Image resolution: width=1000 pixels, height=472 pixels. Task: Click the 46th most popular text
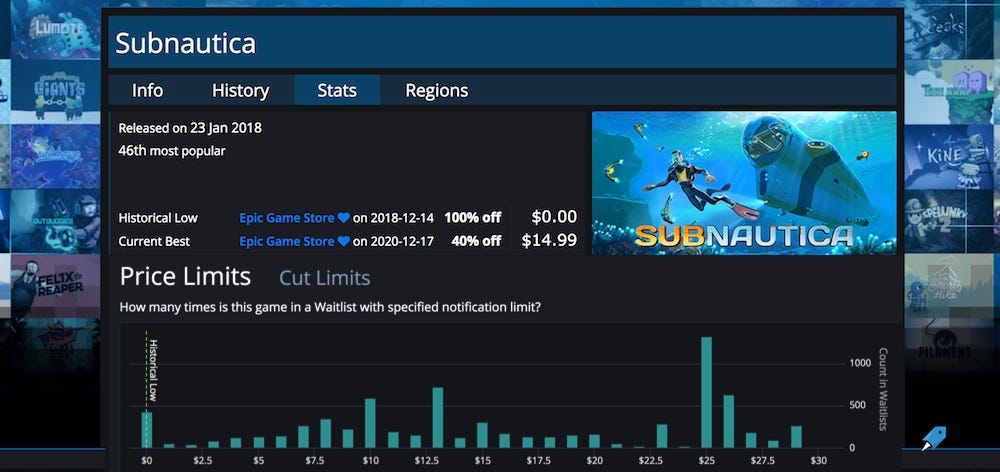click(x=172, y=151)
